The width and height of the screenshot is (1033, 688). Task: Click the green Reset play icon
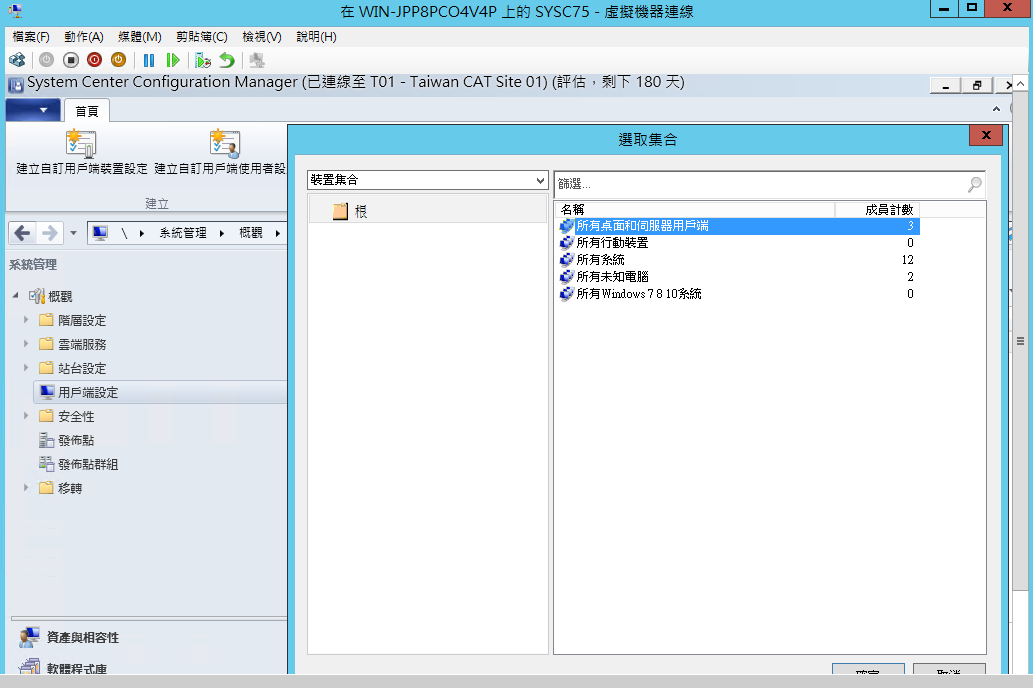[173, 60]
